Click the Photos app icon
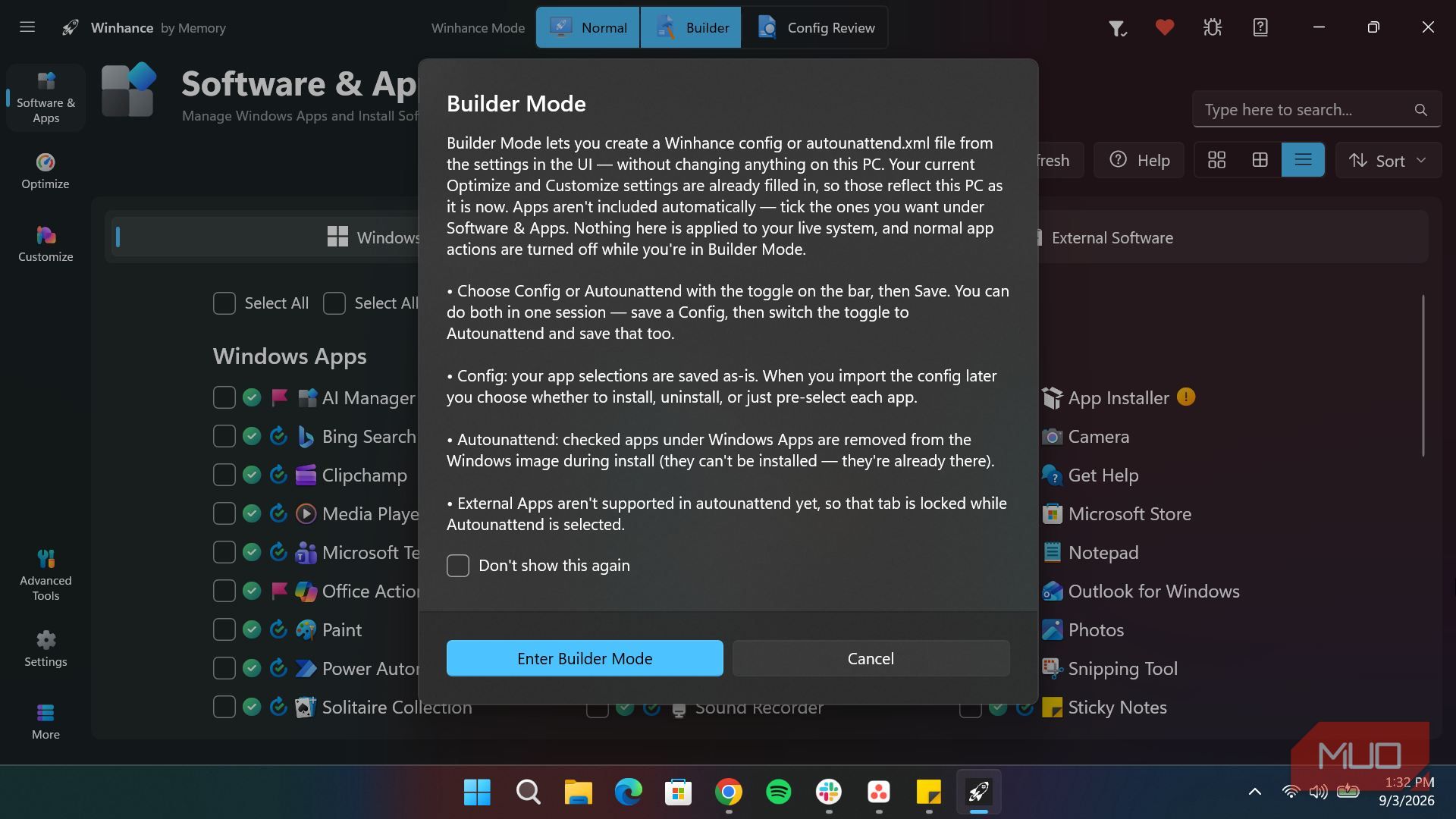 point(1052,630)
